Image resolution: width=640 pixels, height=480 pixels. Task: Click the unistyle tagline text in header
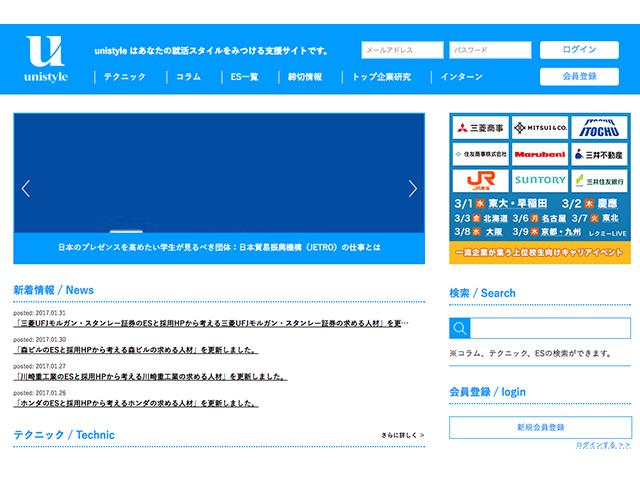(x=211, y=51)
